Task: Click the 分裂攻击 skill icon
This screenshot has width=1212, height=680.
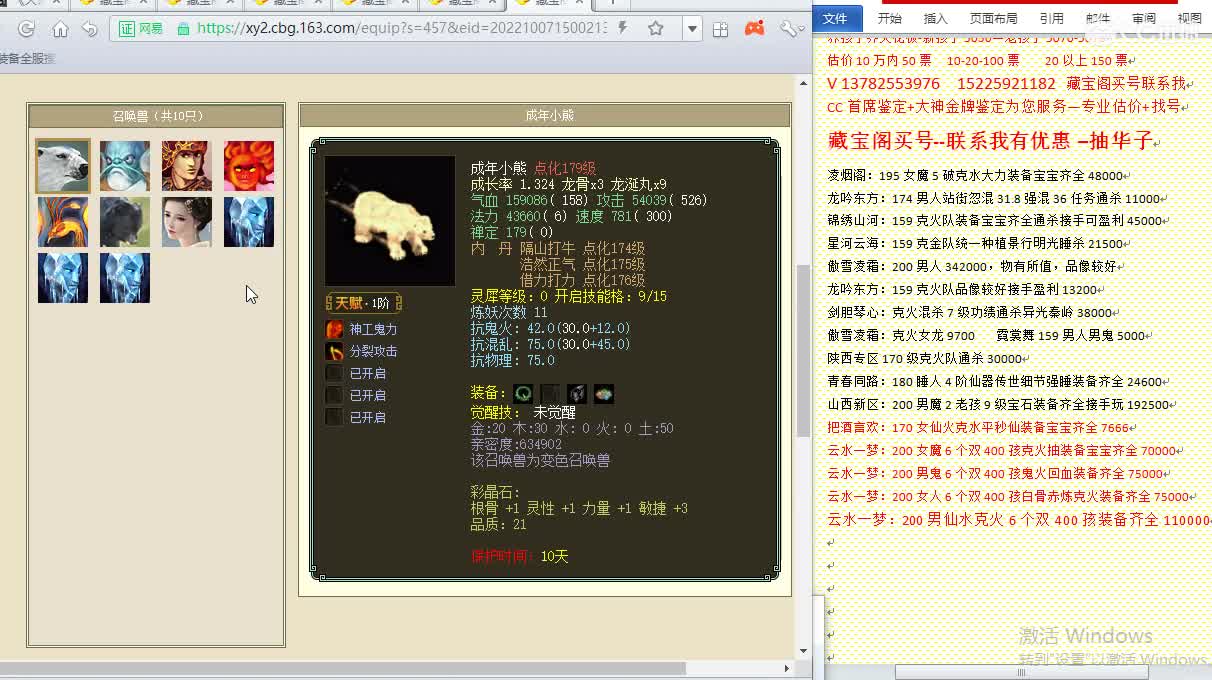Action: tap(334, 351)
